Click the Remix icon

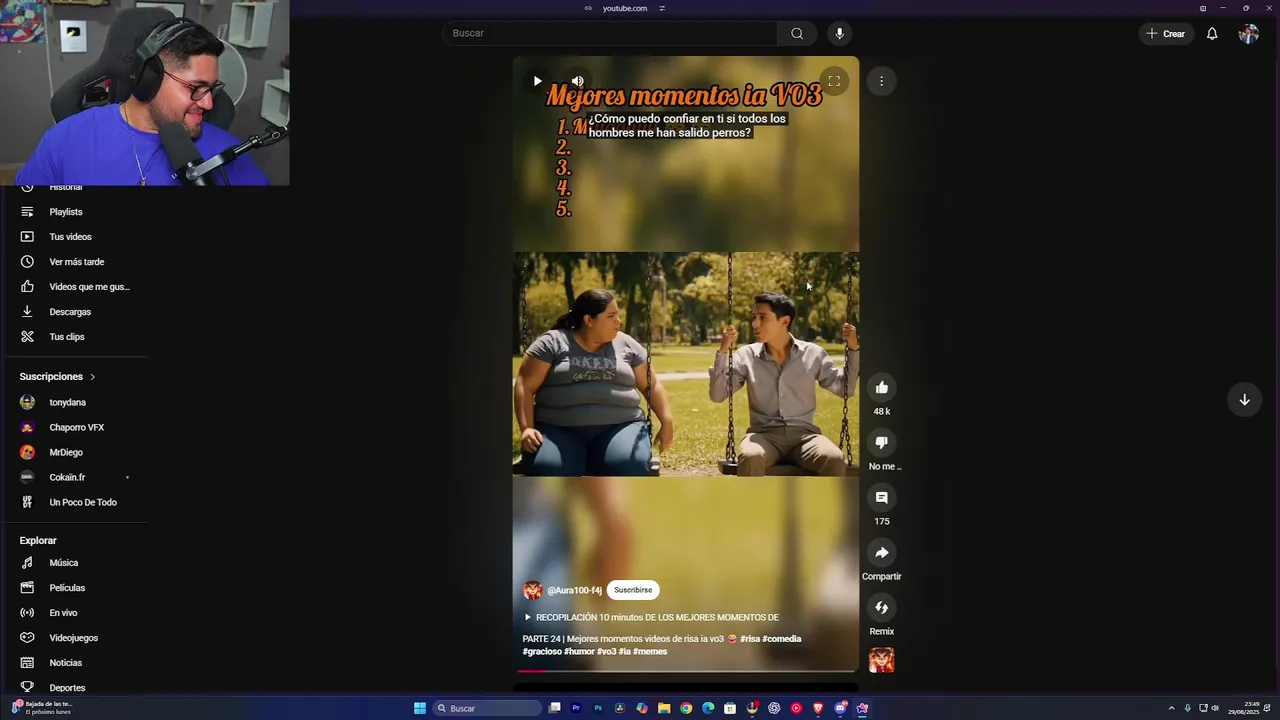pos(881,608)
